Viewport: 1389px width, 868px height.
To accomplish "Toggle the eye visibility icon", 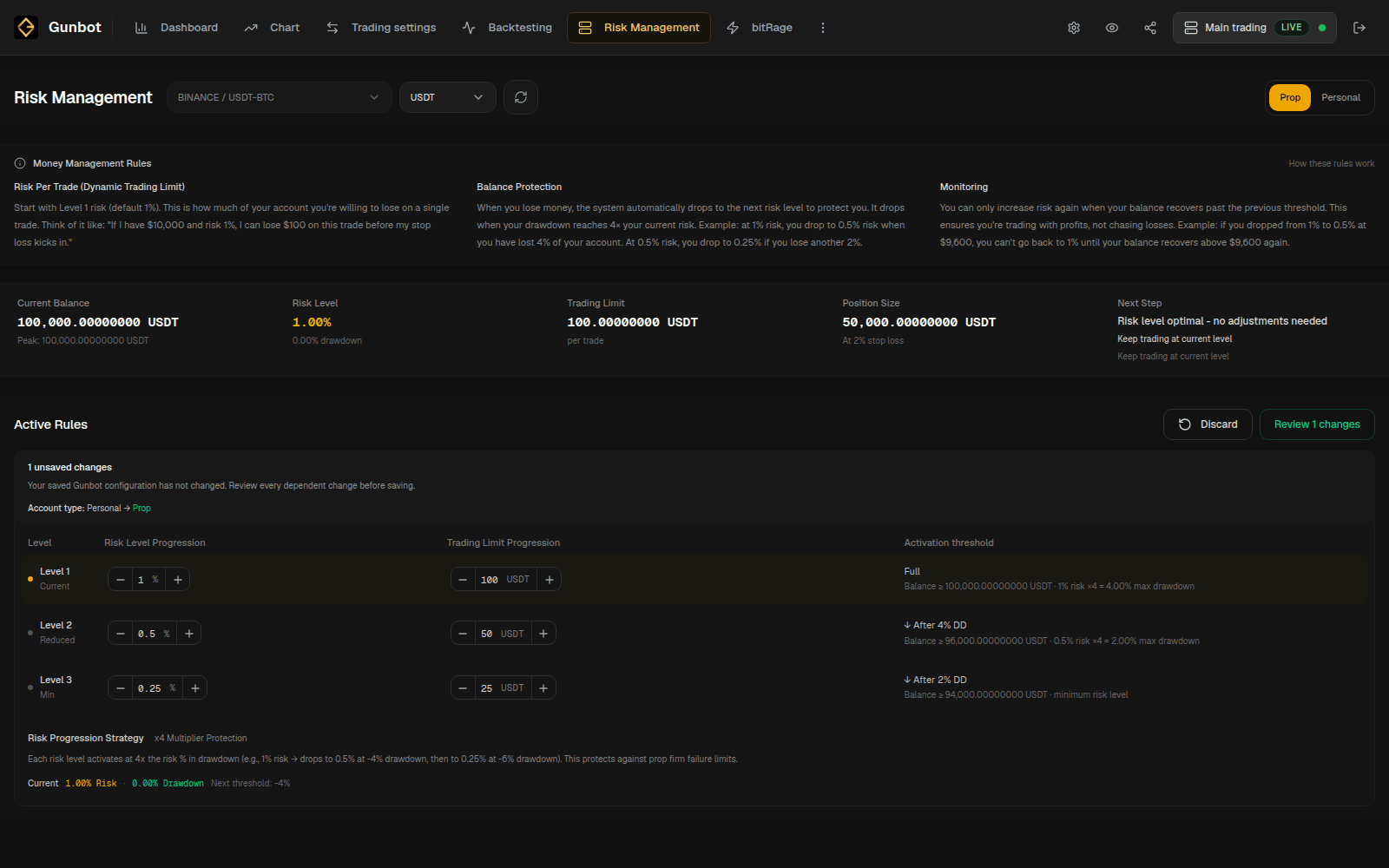I will 1112,28.
